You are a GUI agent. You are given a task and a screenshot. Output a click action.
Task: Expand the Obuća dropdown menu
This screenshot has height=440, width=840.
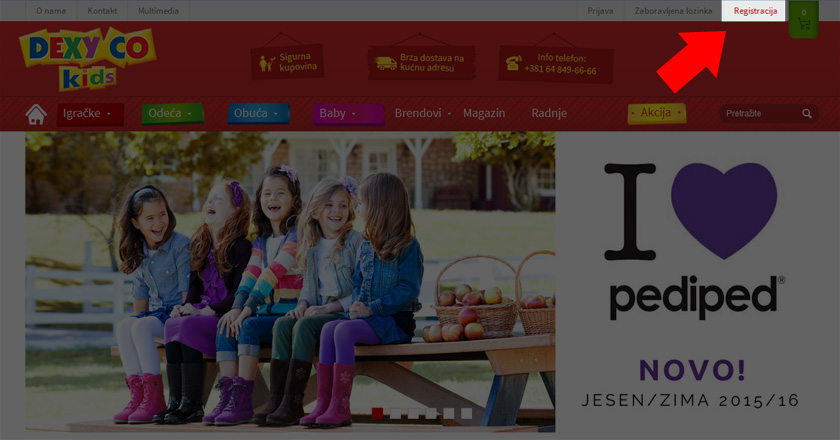(x=258, y=114)
